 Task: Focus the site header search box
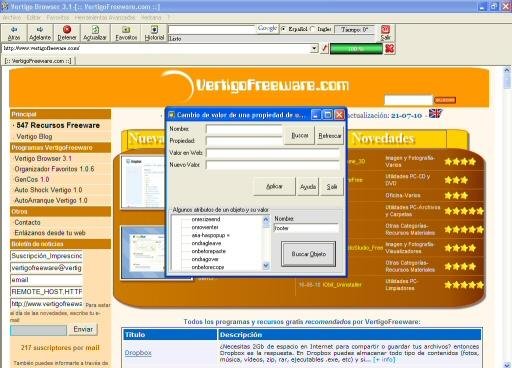[408, 100]
